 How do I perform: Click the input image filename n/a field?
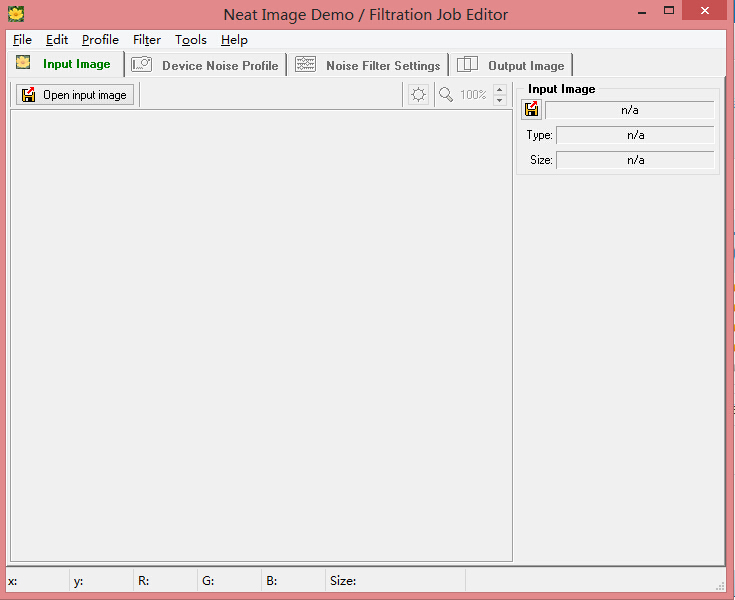(x=630, y=110)
